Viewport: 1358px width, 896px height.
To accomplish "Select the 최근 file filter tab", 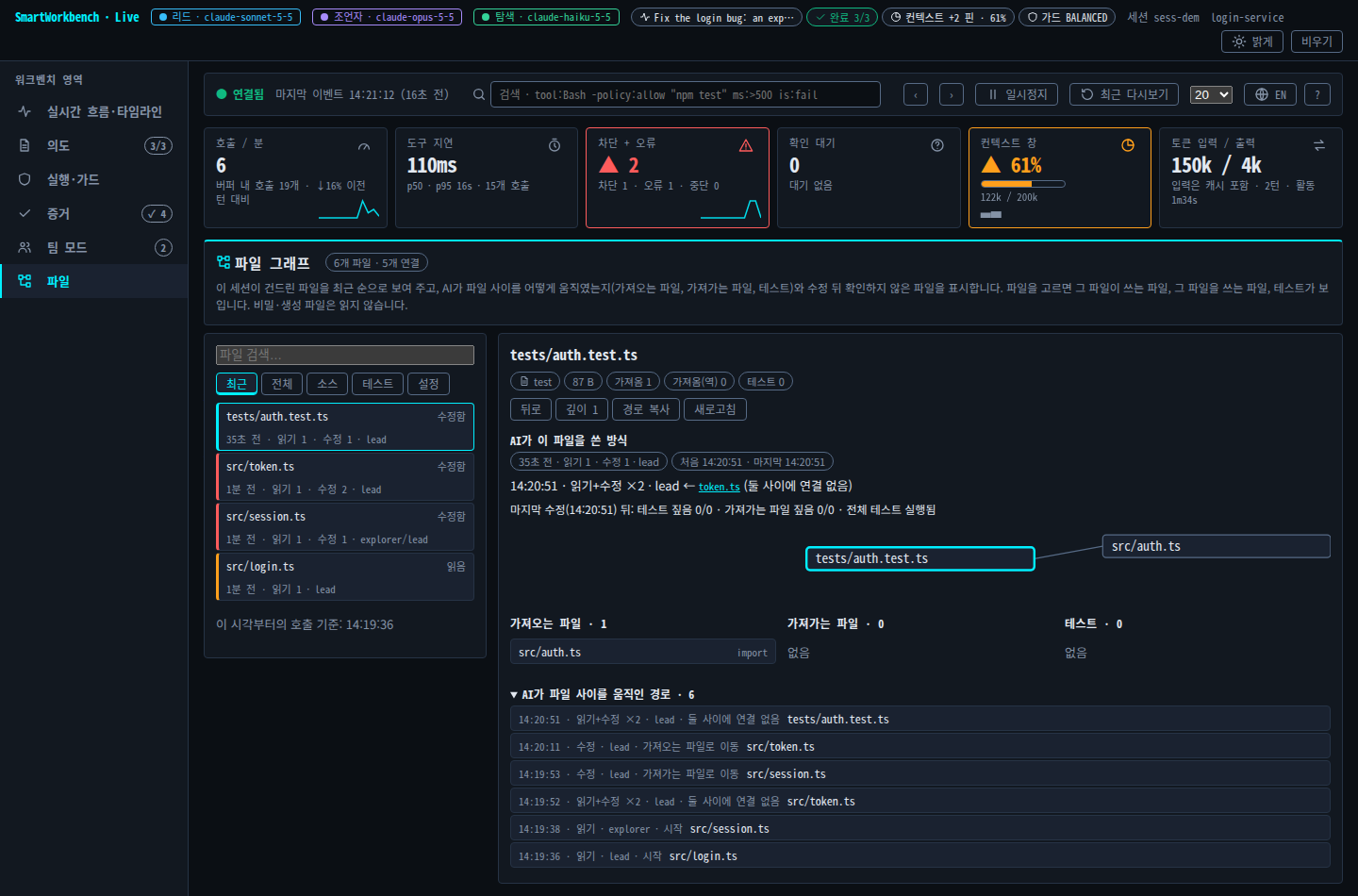I will [x=237, y=384].
